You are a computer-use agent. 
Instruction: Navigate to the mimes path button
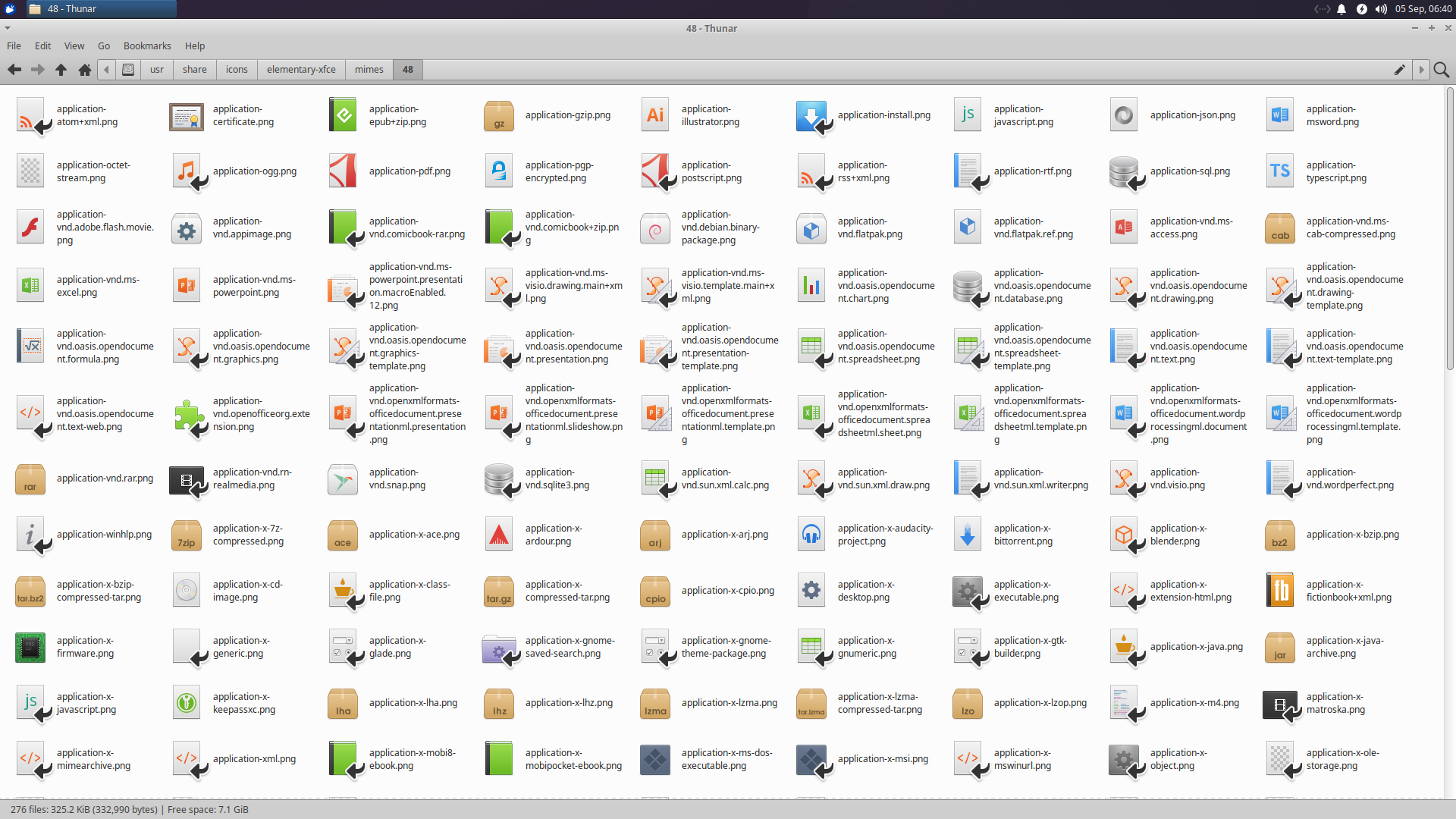[369, 70]
